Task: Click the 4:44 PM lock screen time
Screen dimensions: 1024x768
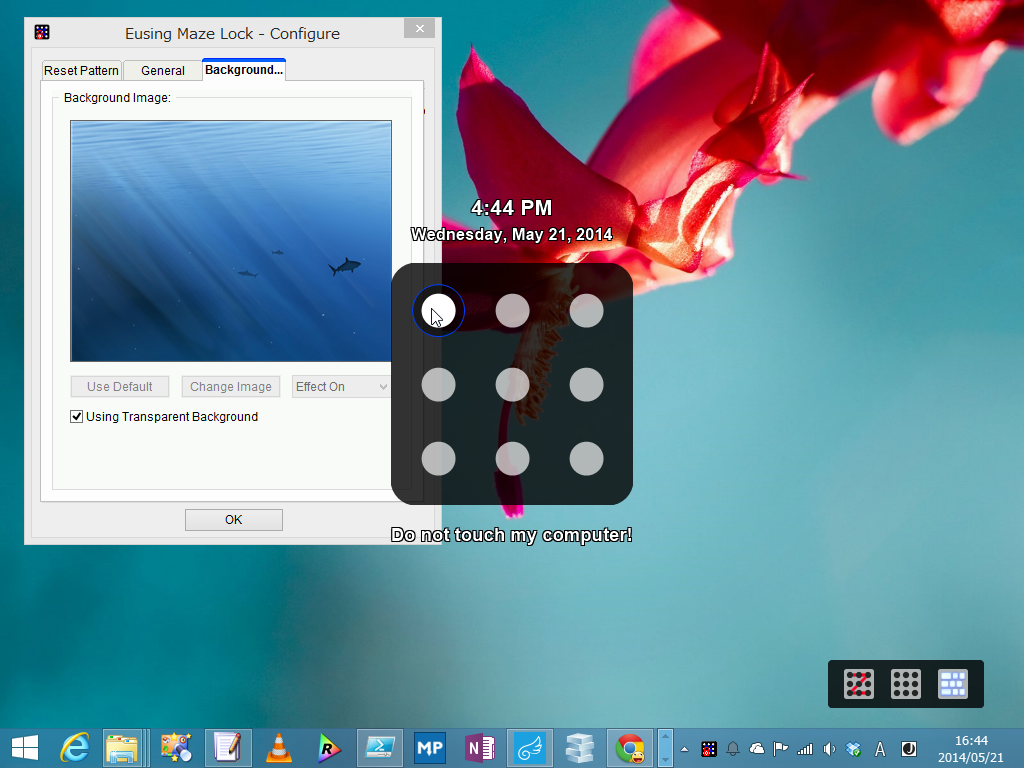Action: click(511, 208)
